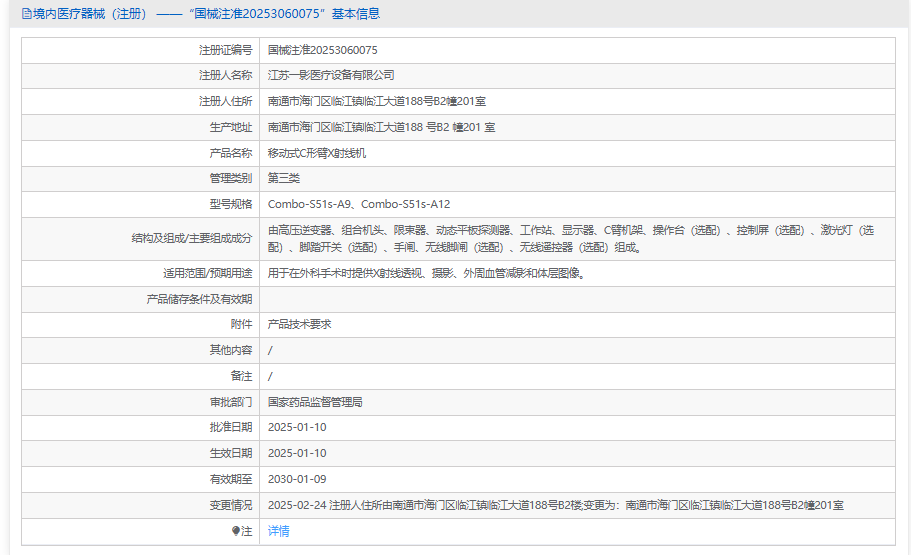Click registrant name 江苏一影医疗设备有限公司
Screen dimensions: 911x555
pos(331,75)
